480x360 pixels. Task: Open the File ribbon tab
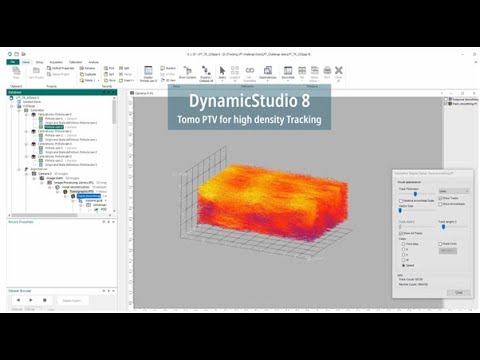click(13, 62)
